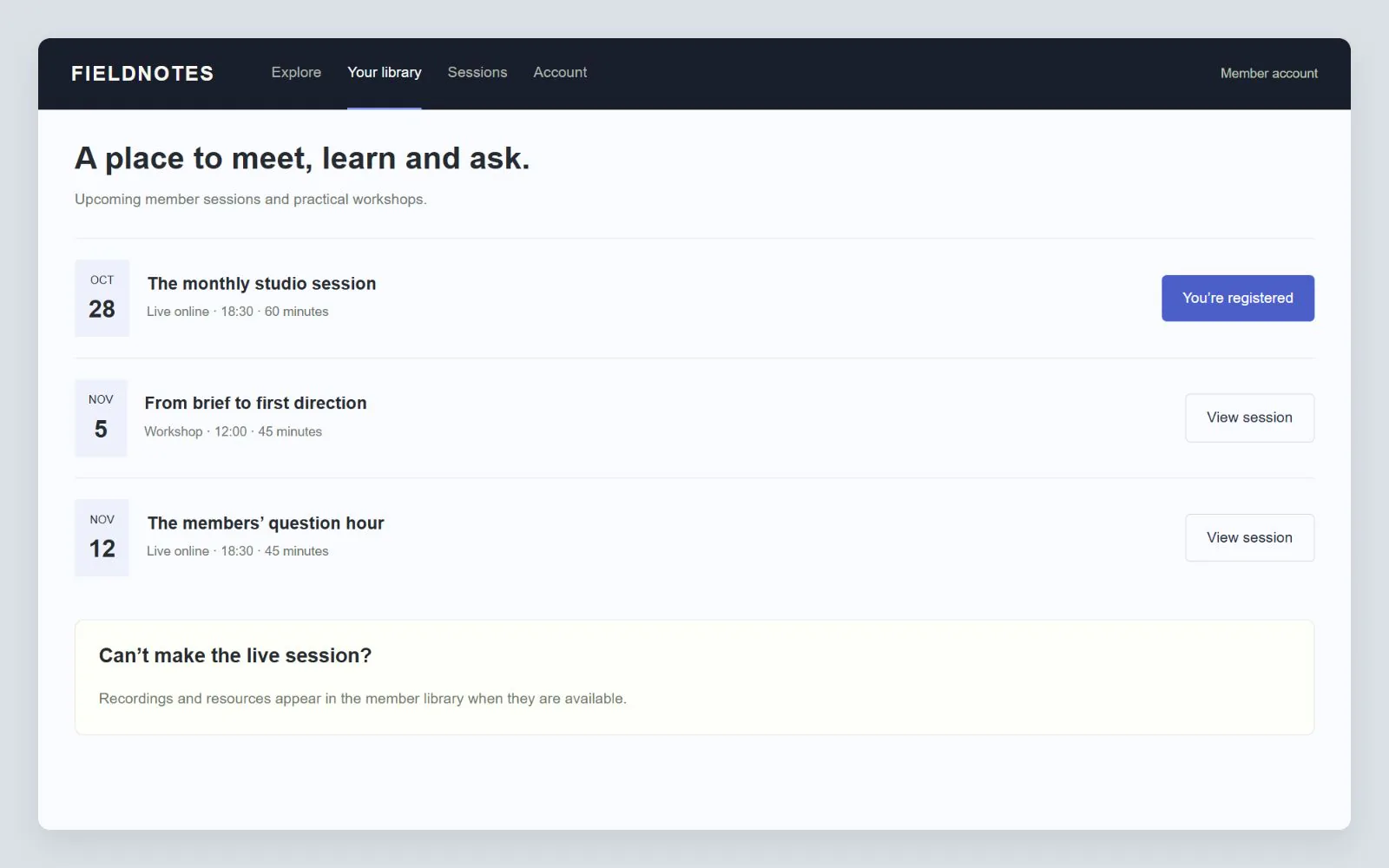View session for The members' question hour
Image resolution: width=1389 pixels, height=868 pixels.
coord(1249,538)
